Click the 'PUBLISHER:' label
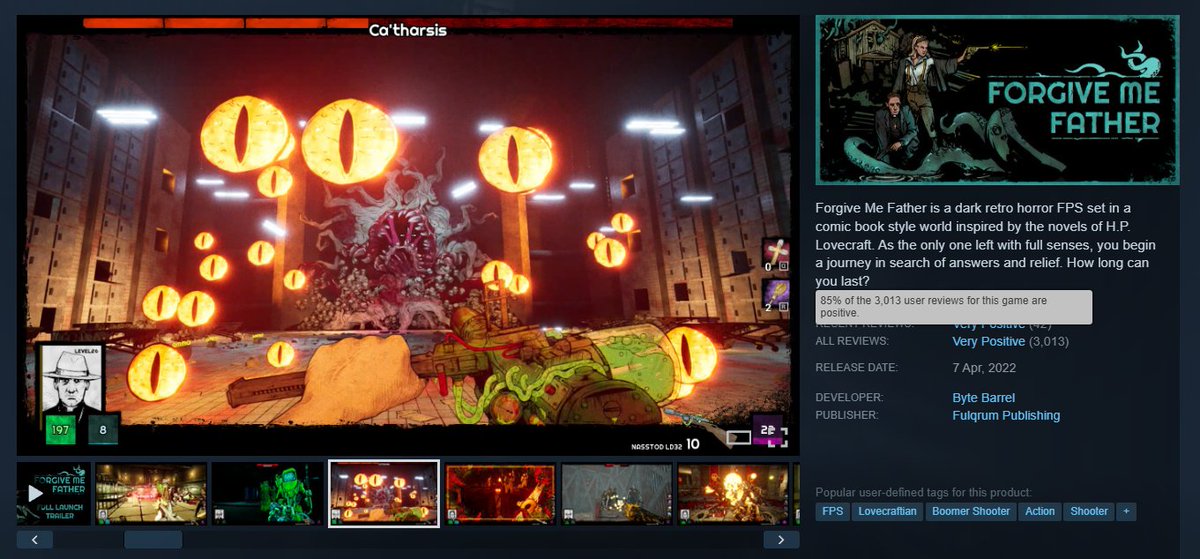This screenshot has width=1200, height=559. (x=848, y=416)
